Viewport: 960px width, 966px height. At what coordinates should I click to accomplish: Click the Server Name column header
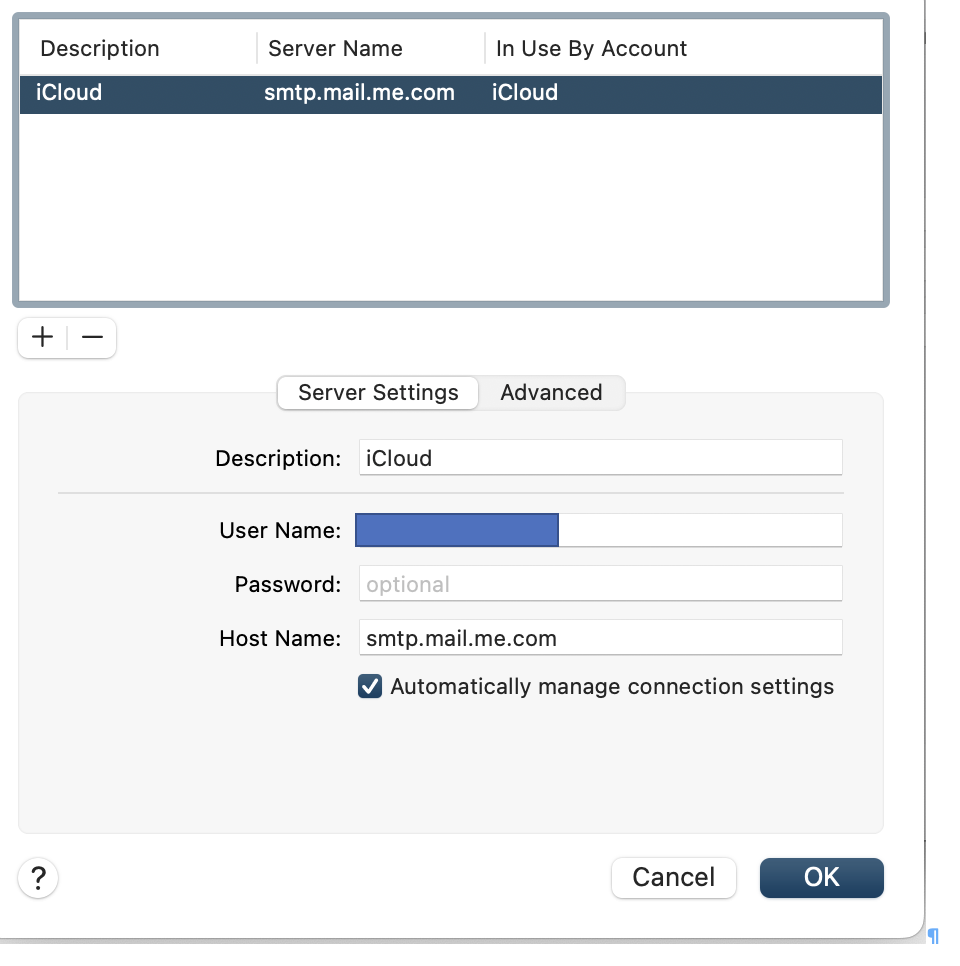tap(335, 49)
